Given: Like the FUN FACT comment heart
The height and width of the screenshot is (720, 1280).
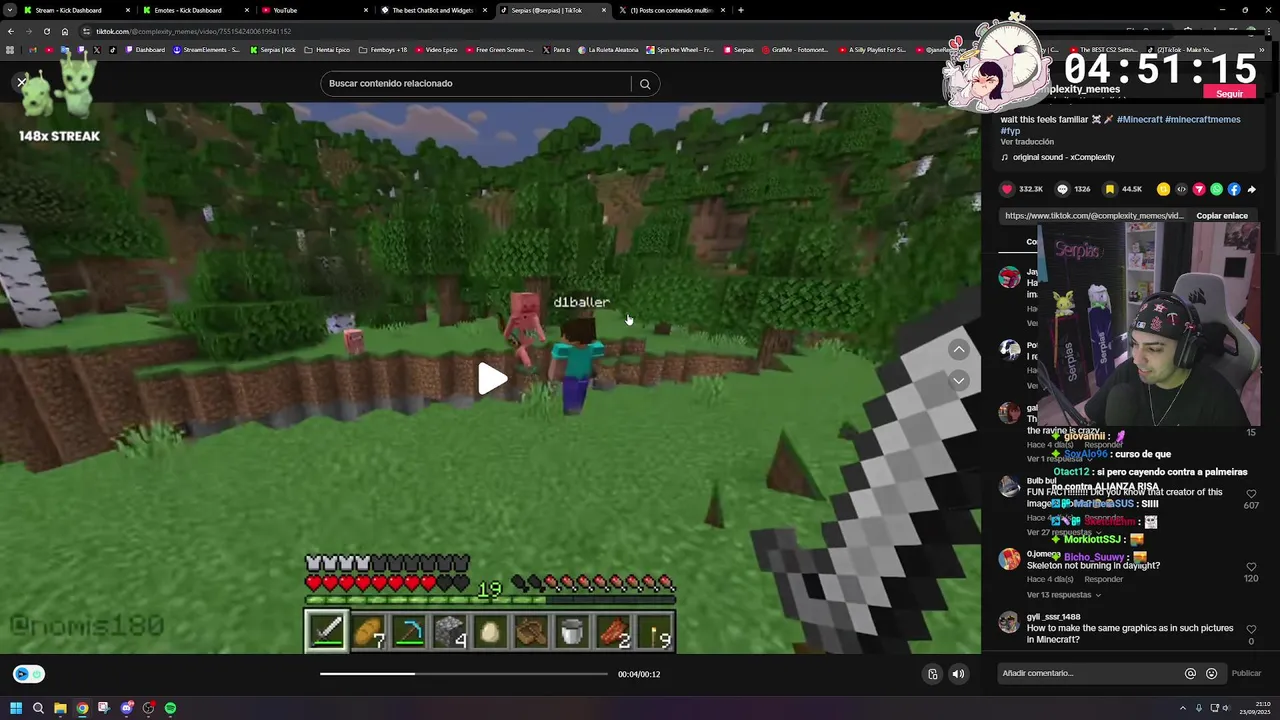Looking at the screenshot, I should (1251, 494).
